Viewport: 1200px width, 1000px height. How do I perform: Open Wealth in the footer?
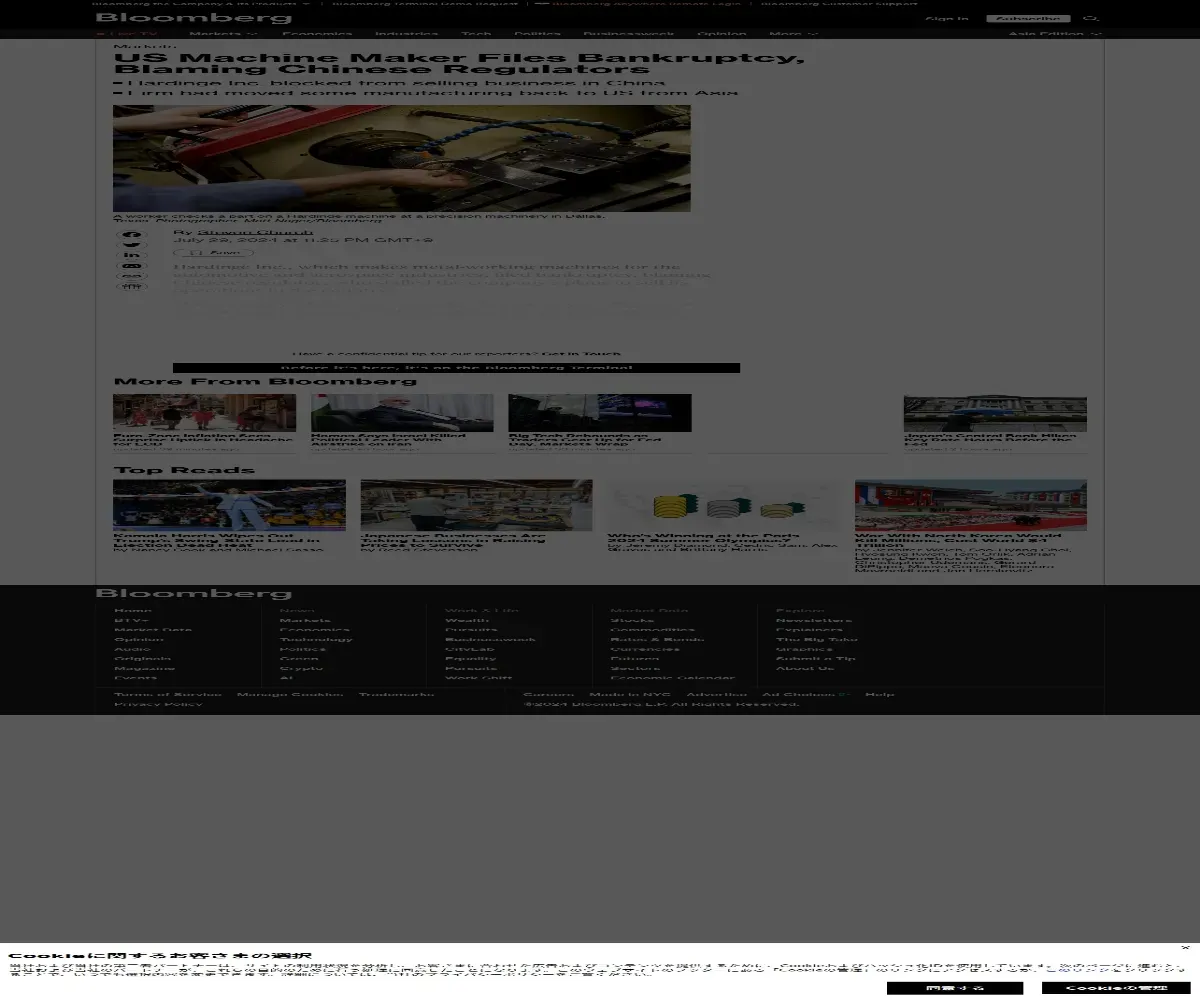coord(467,620)
